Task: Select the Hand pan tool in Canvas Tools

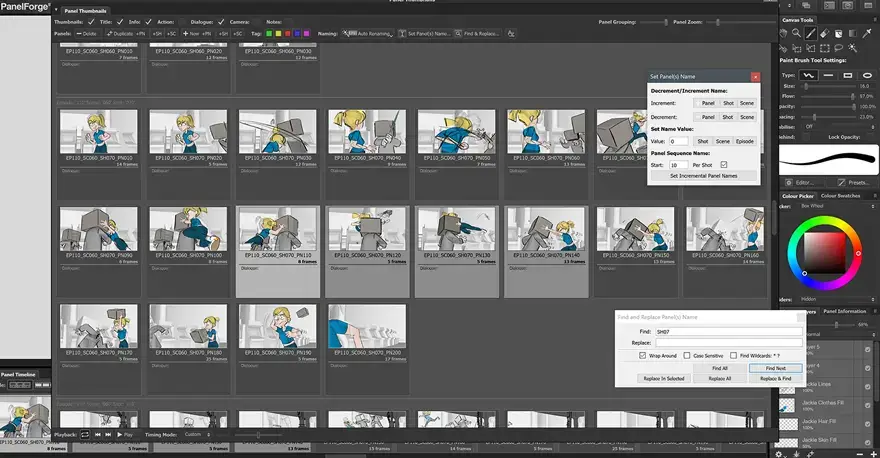Action: point(783,34)
